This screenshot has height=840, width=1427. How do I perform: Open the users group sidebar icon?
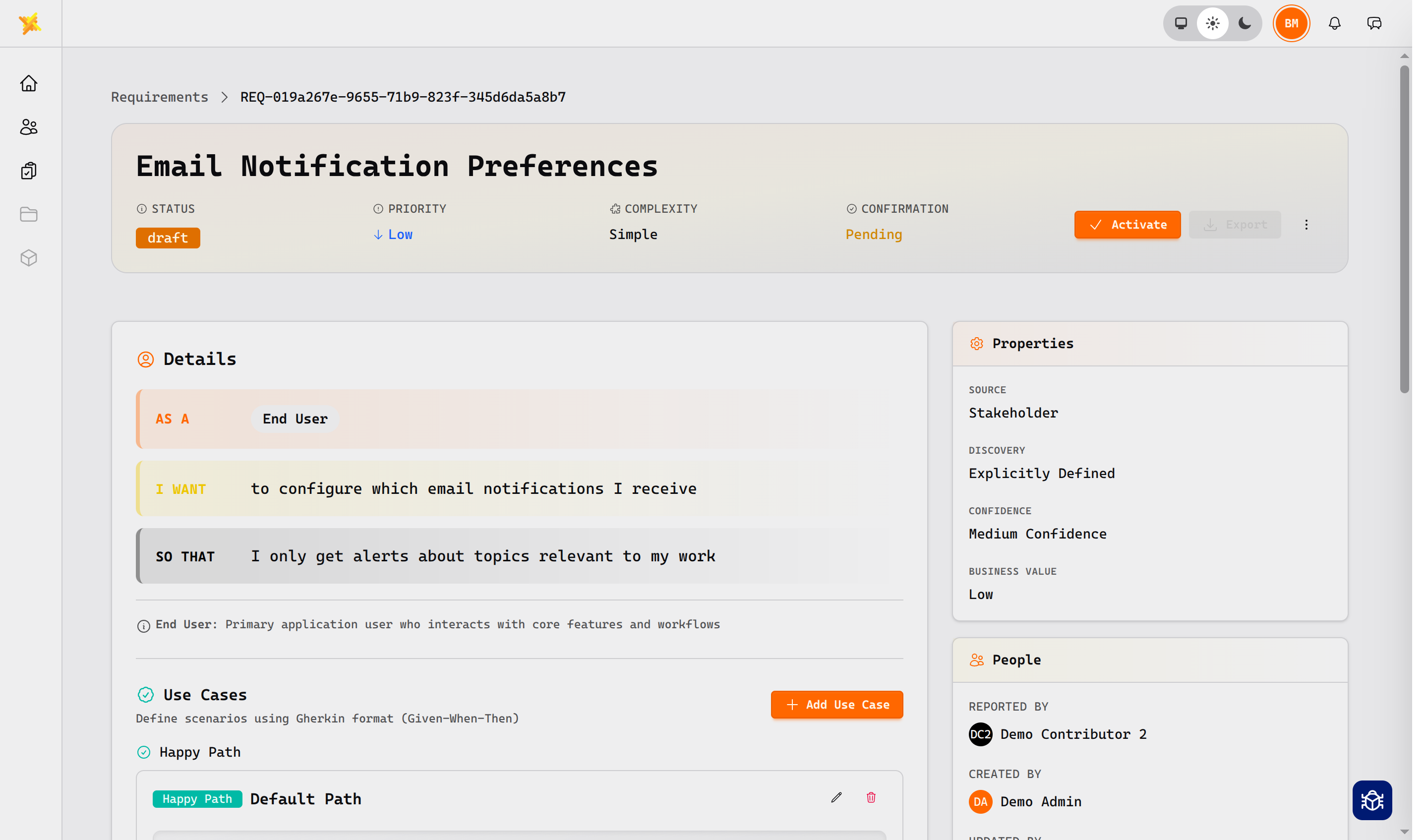pyautogui.click(x=29, y=127)
